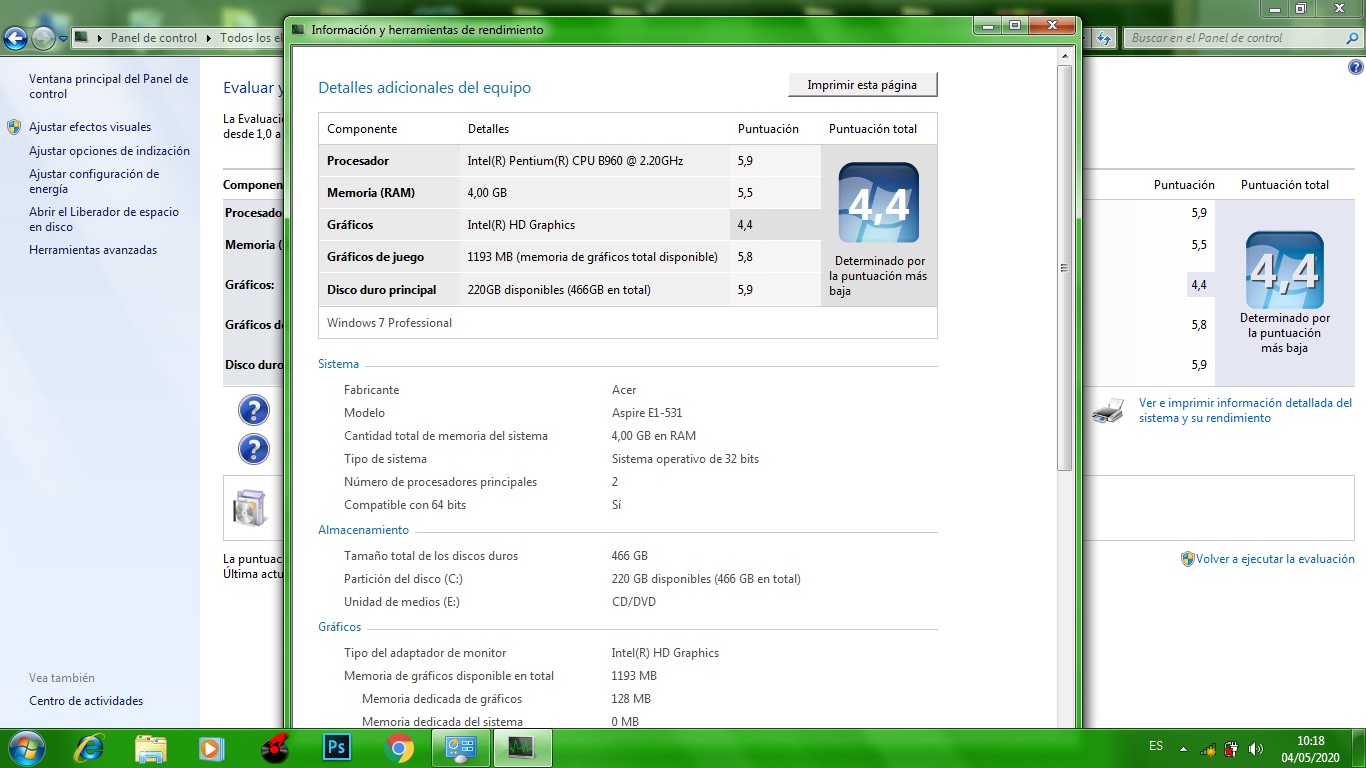This screenshot has height=768, width=1366.
Task: Click the red and black disc app on taskbar
Action: tap(274, 748)
